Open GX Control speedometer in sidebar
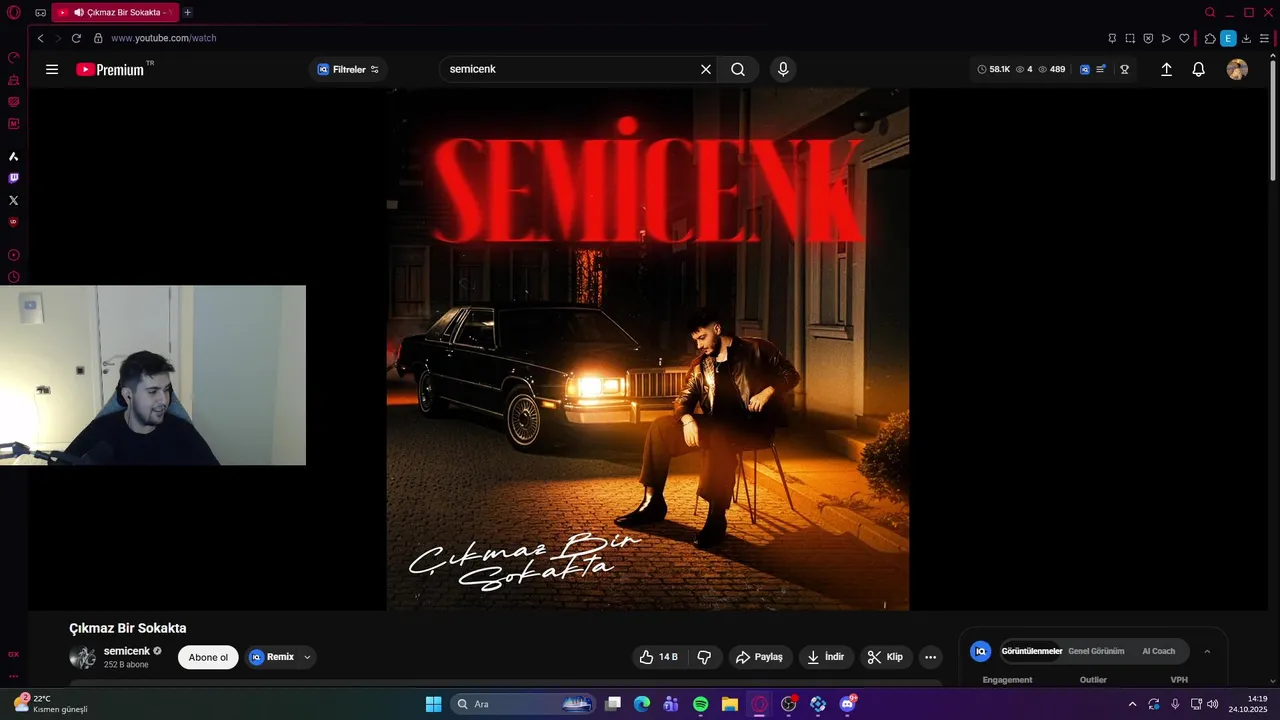Image resolution: width=1280 pixels, height=720 pixels. click(x=14, y=58)
